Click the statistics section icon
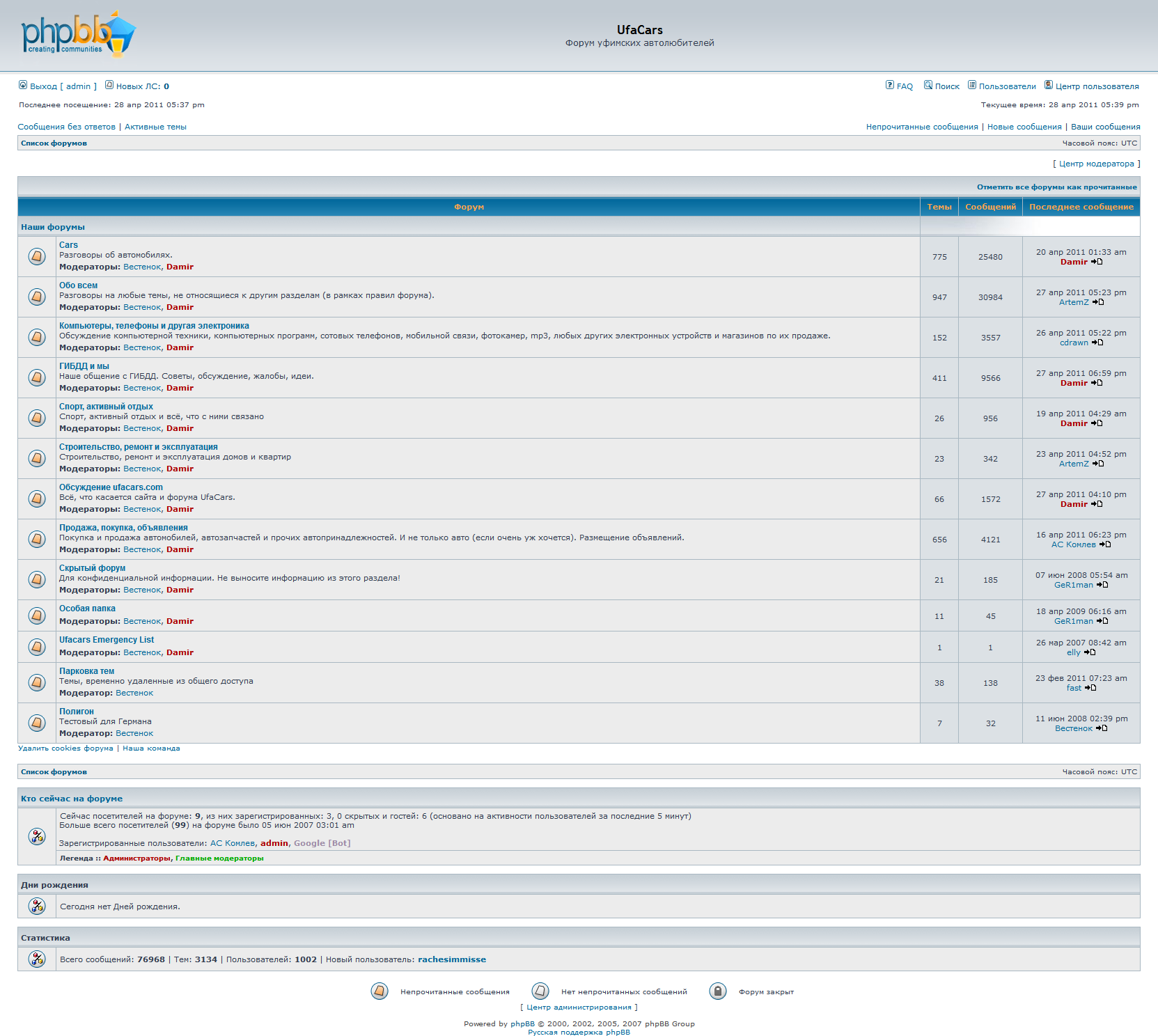 point(37,959)
